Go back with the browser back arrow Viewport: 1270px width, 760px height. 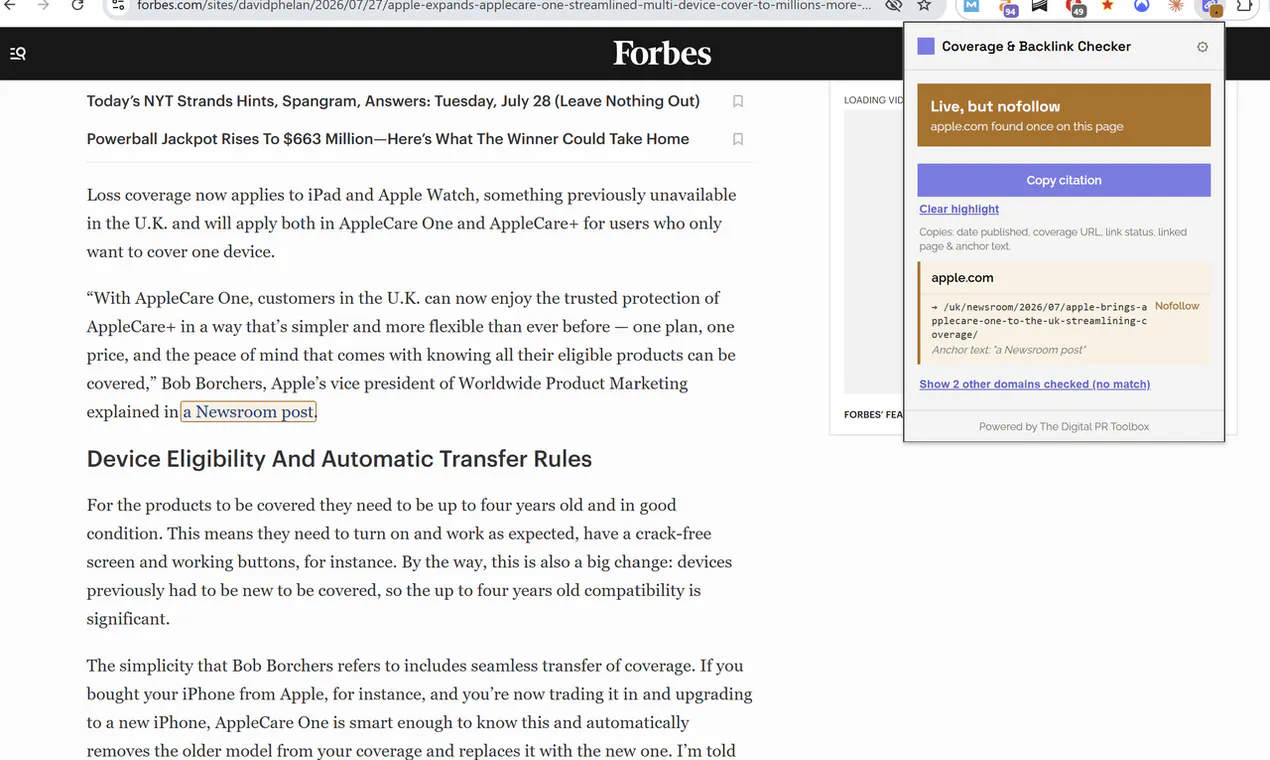[x=10, y=6]
